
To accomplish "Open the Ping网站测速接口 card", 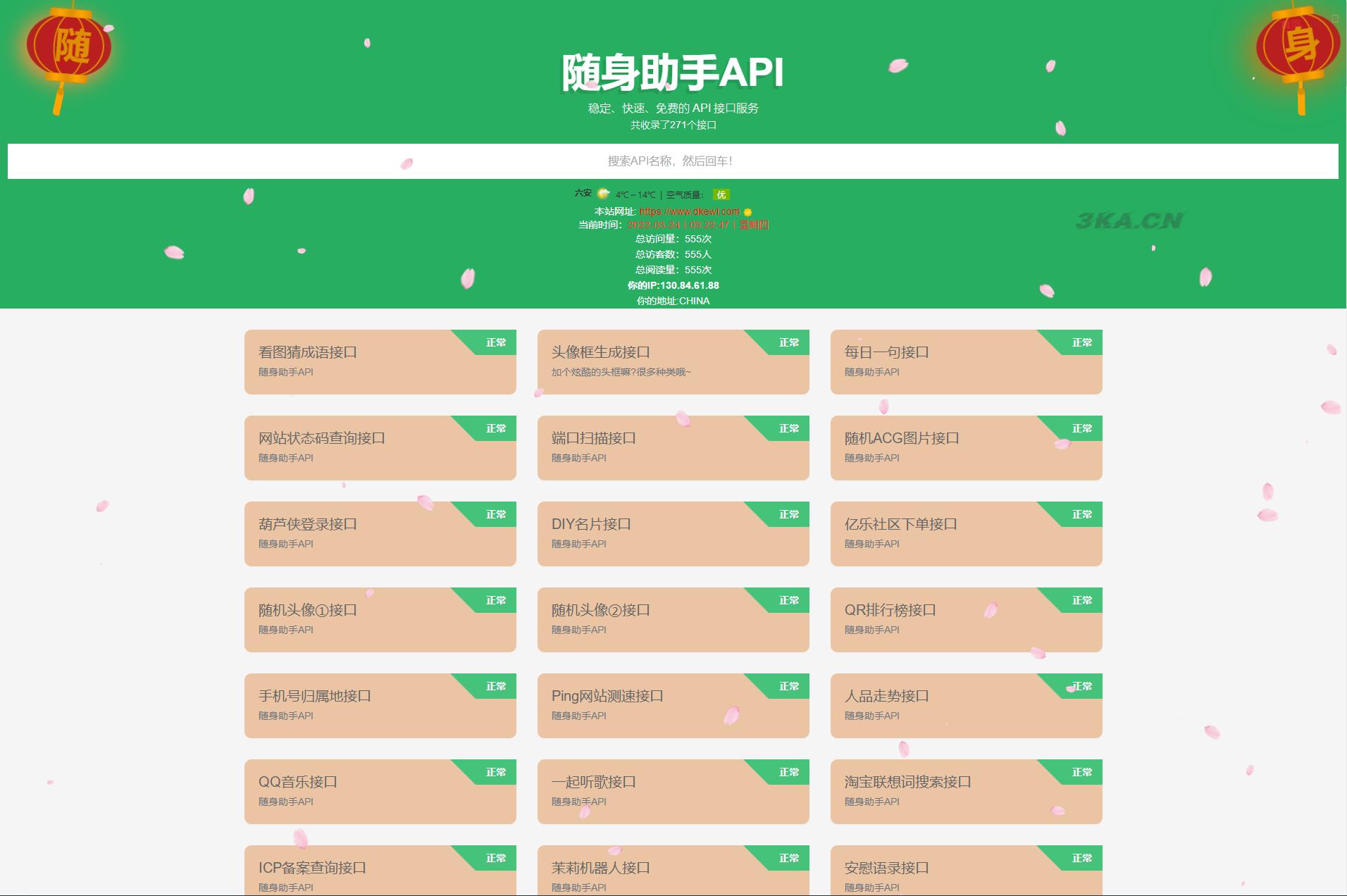I will coord(673,706).
